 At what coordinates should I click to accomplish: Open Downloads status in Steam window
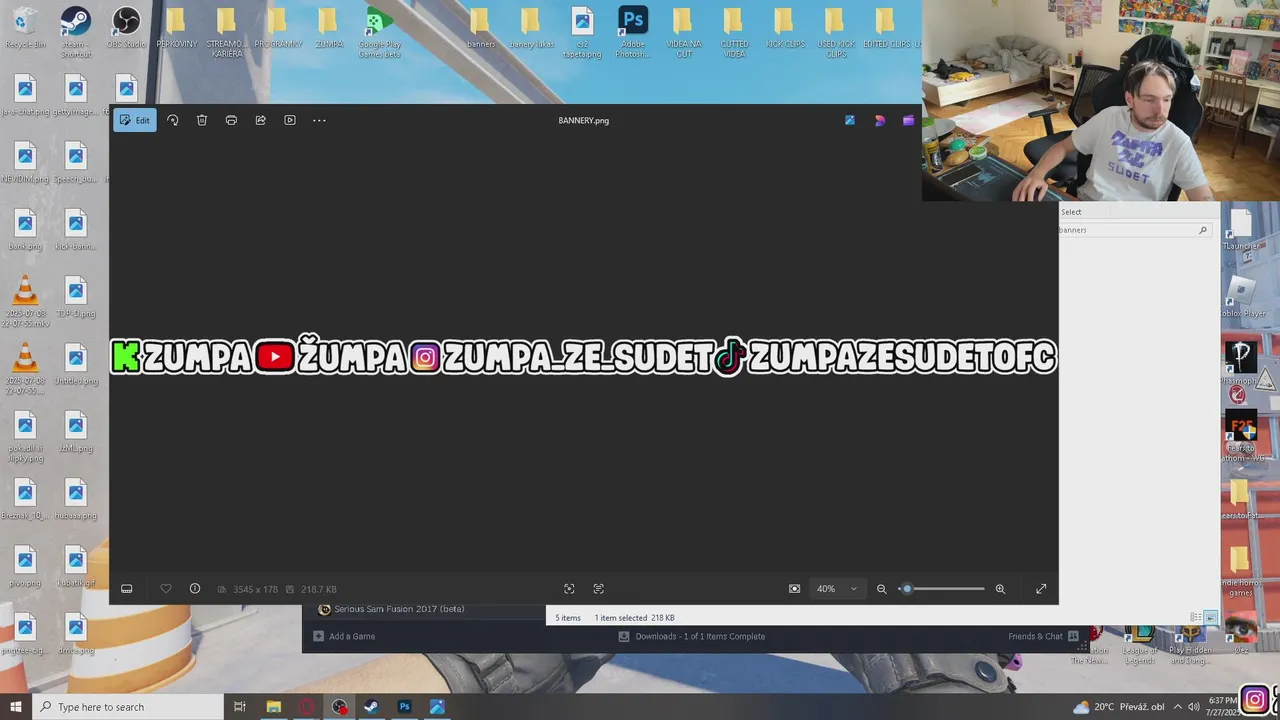point(692,636)
